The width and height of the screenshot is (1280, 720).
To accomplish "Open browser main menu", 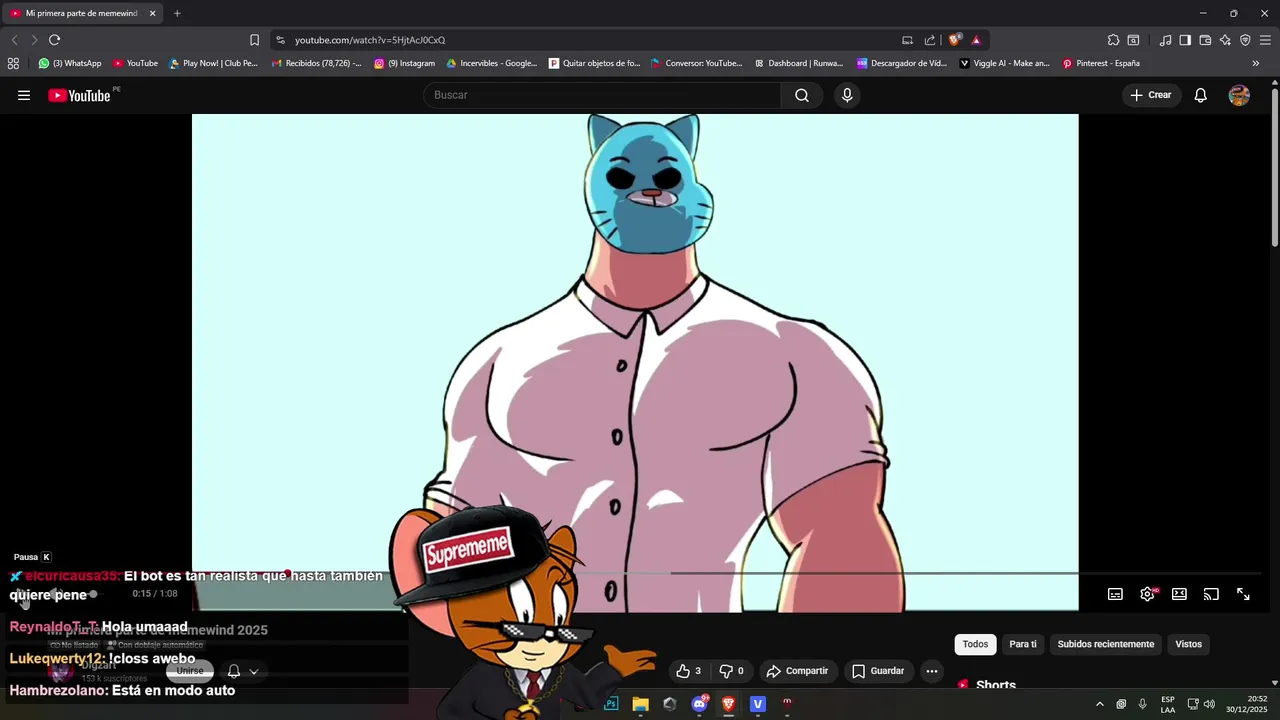I will (x=1265, y=40).
